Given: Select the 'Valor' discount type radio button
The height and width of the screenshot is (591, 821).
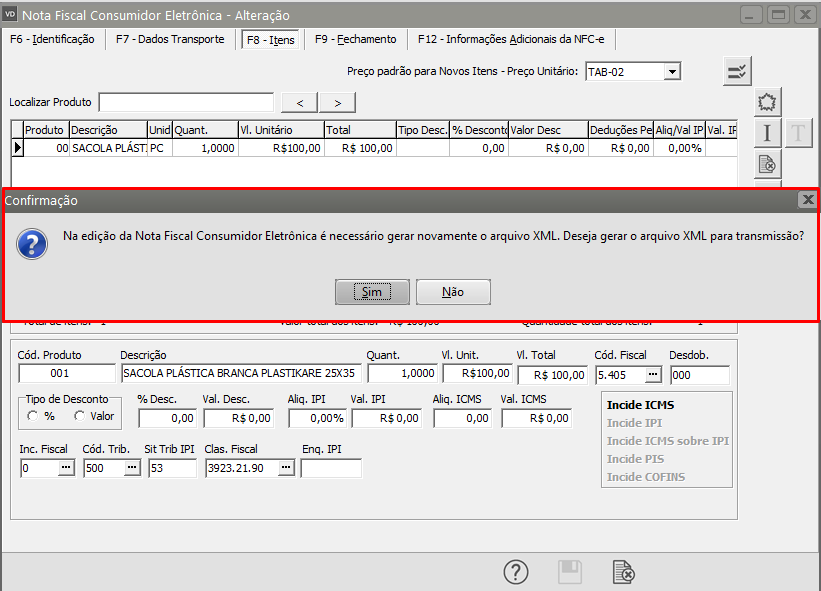Looking at the screenshot, I should [78, 416].
